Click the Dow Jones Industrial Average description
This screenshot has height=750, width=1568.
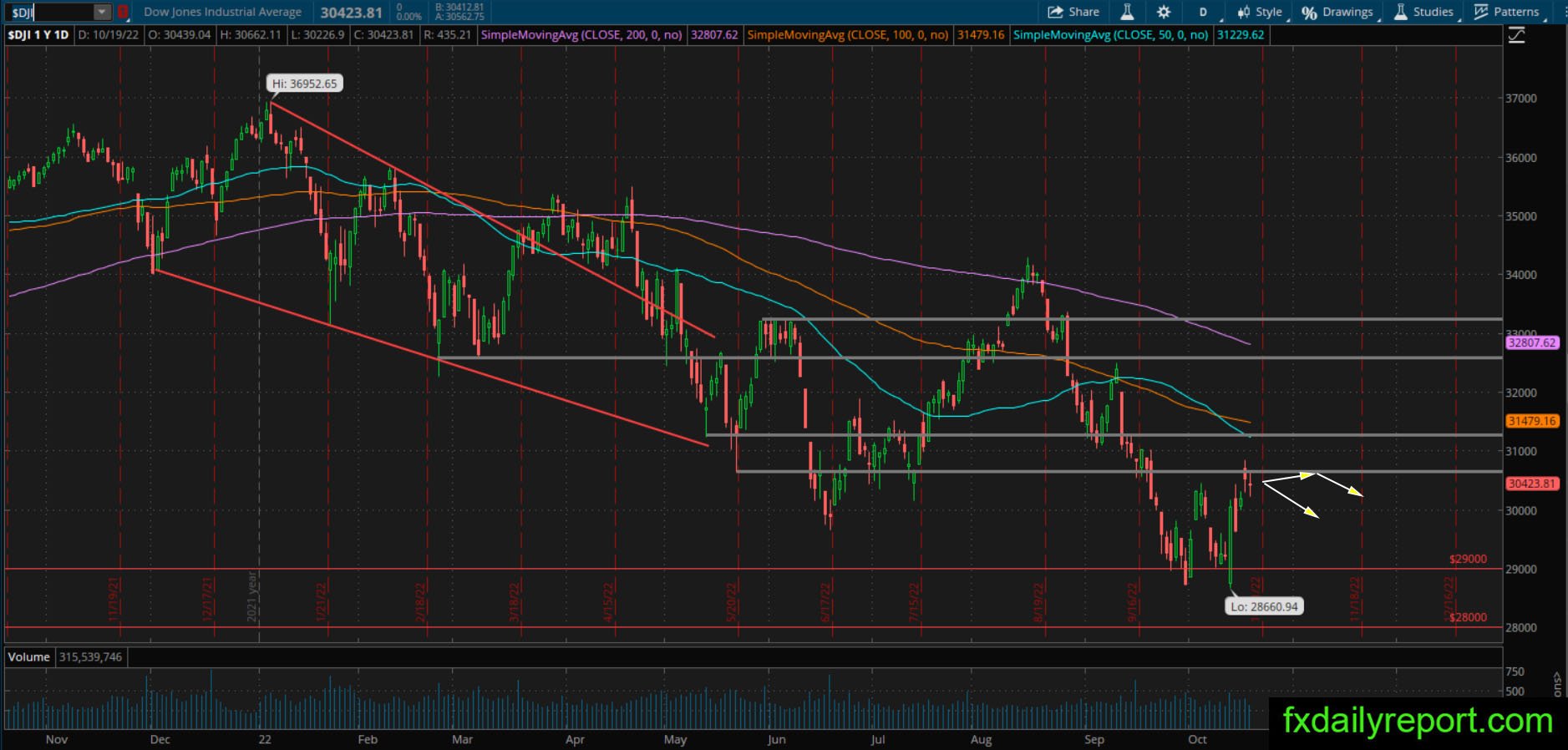(222, 12)
